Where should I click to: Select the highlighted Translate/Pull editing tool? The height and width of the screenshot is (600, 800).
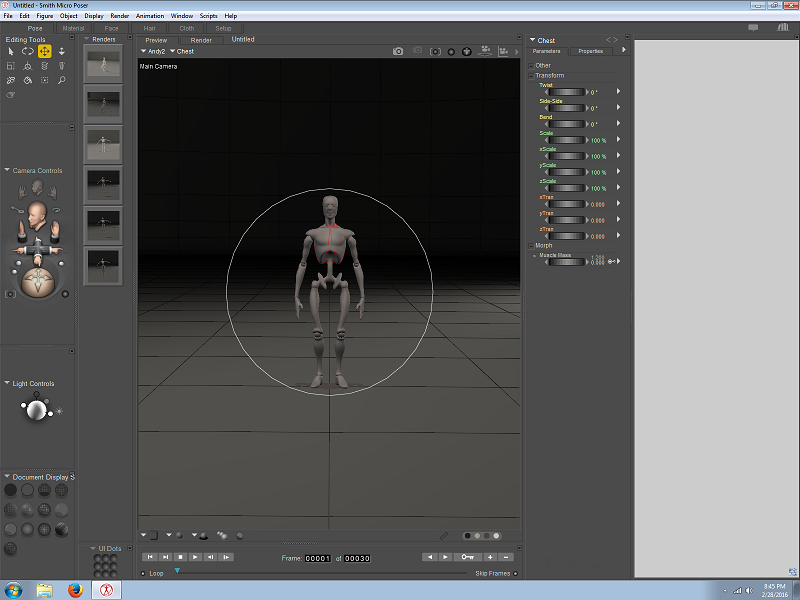point(45,51)
